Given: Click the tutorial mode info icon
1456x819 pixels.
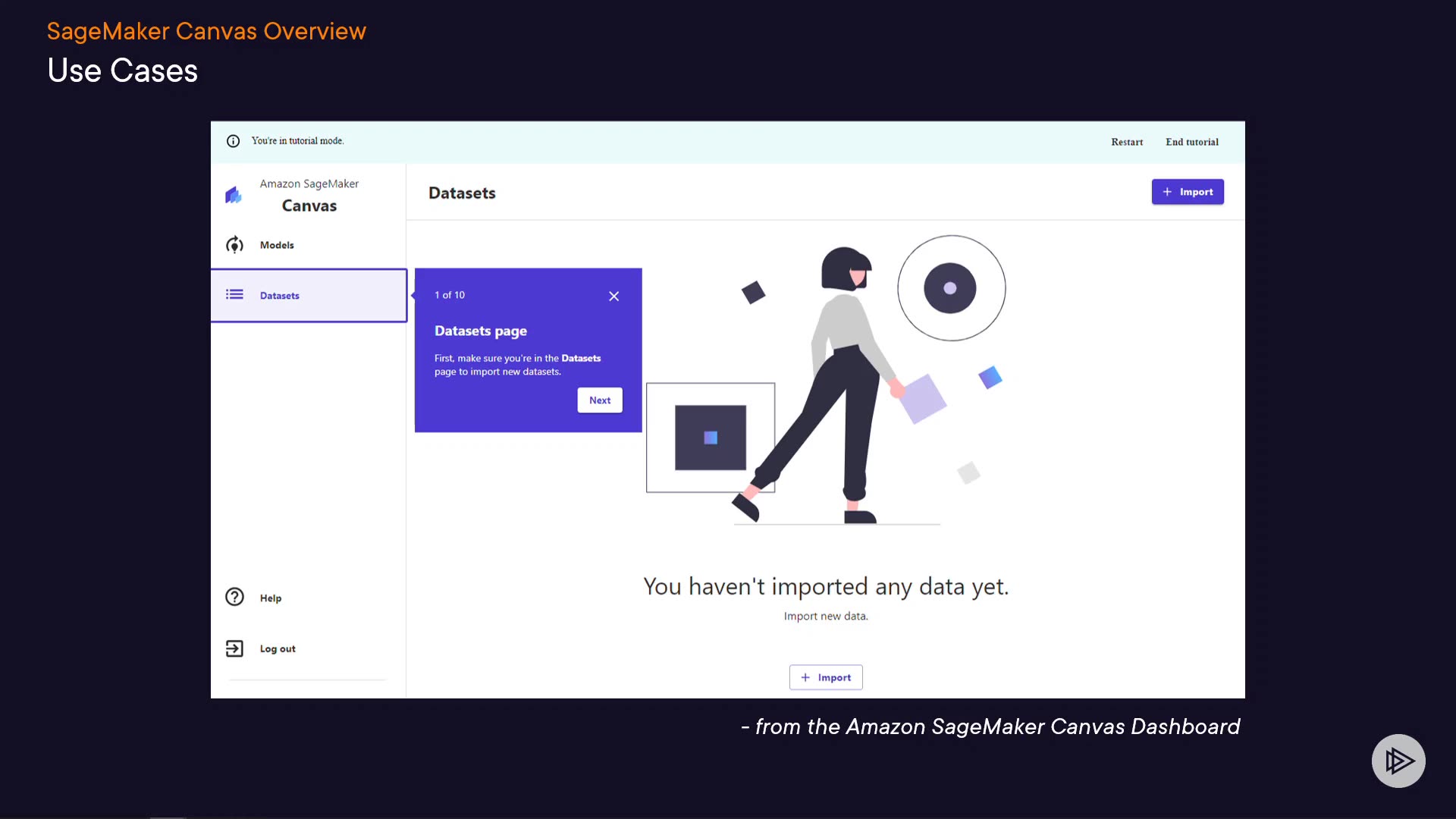Looking at the screenshot, I should [x=233, y=141].
